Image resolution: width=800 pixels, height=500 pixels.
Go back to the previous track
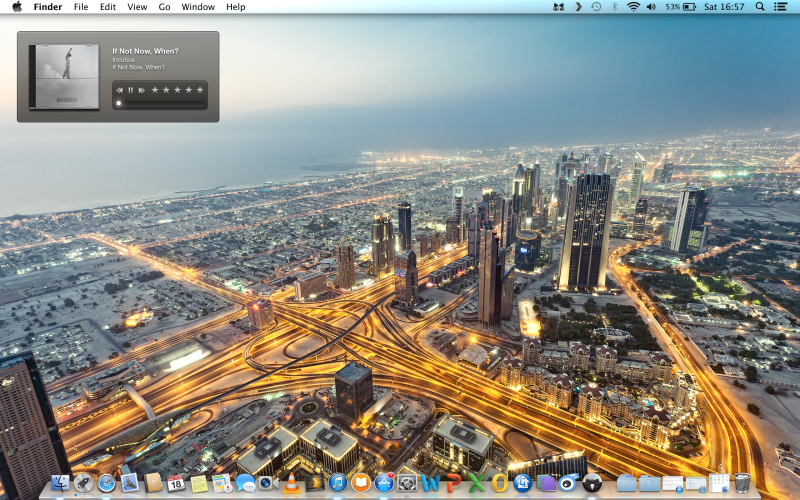tap(119, 90)
